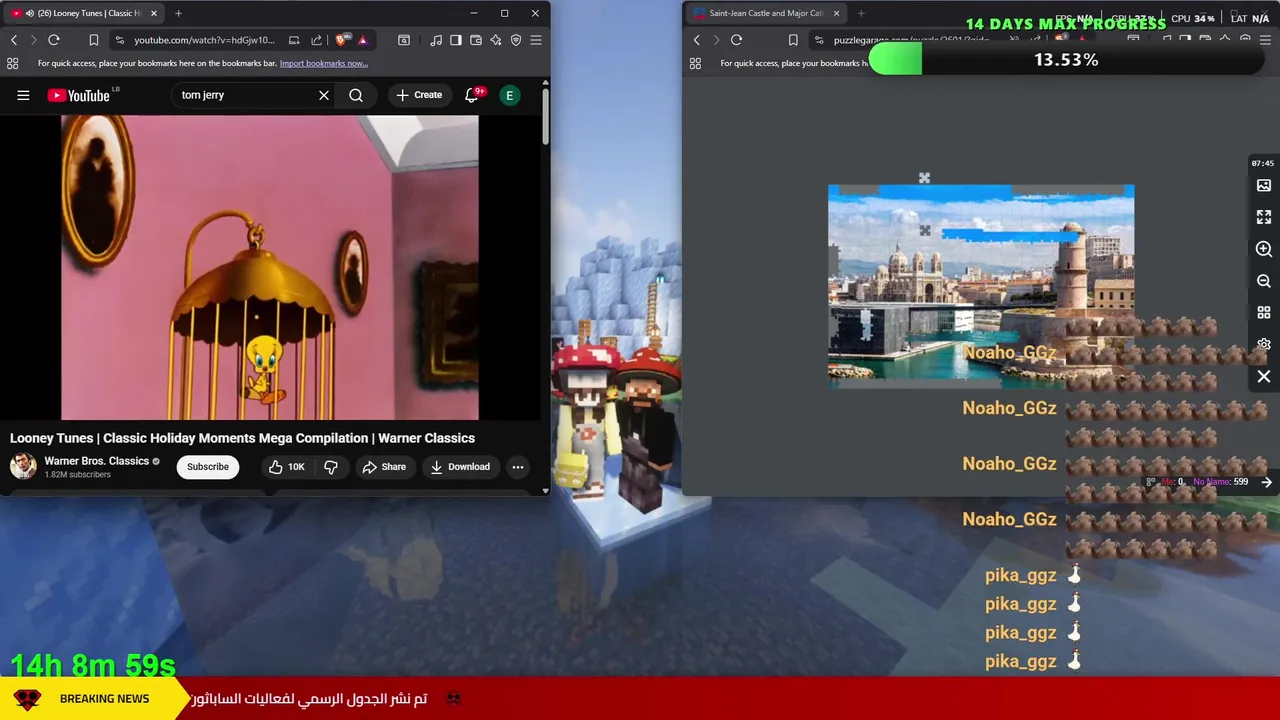Open Brave VPN shield icon
This screenshot has width=1280, height=720.
pyautogui.click(x=516, y=40)
